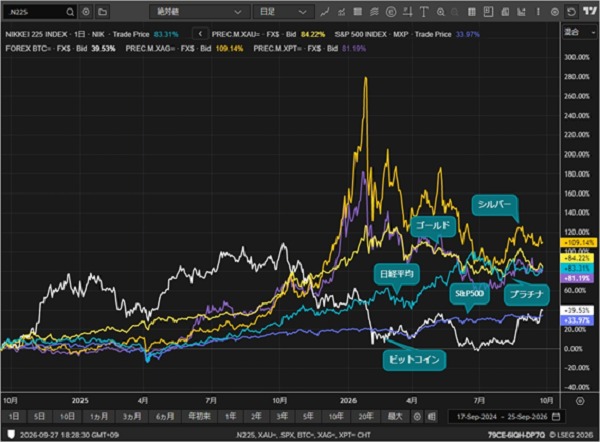This screenshot has width=600, height=442.
Task: Select the 10日 range button
Action: point(67,416)
